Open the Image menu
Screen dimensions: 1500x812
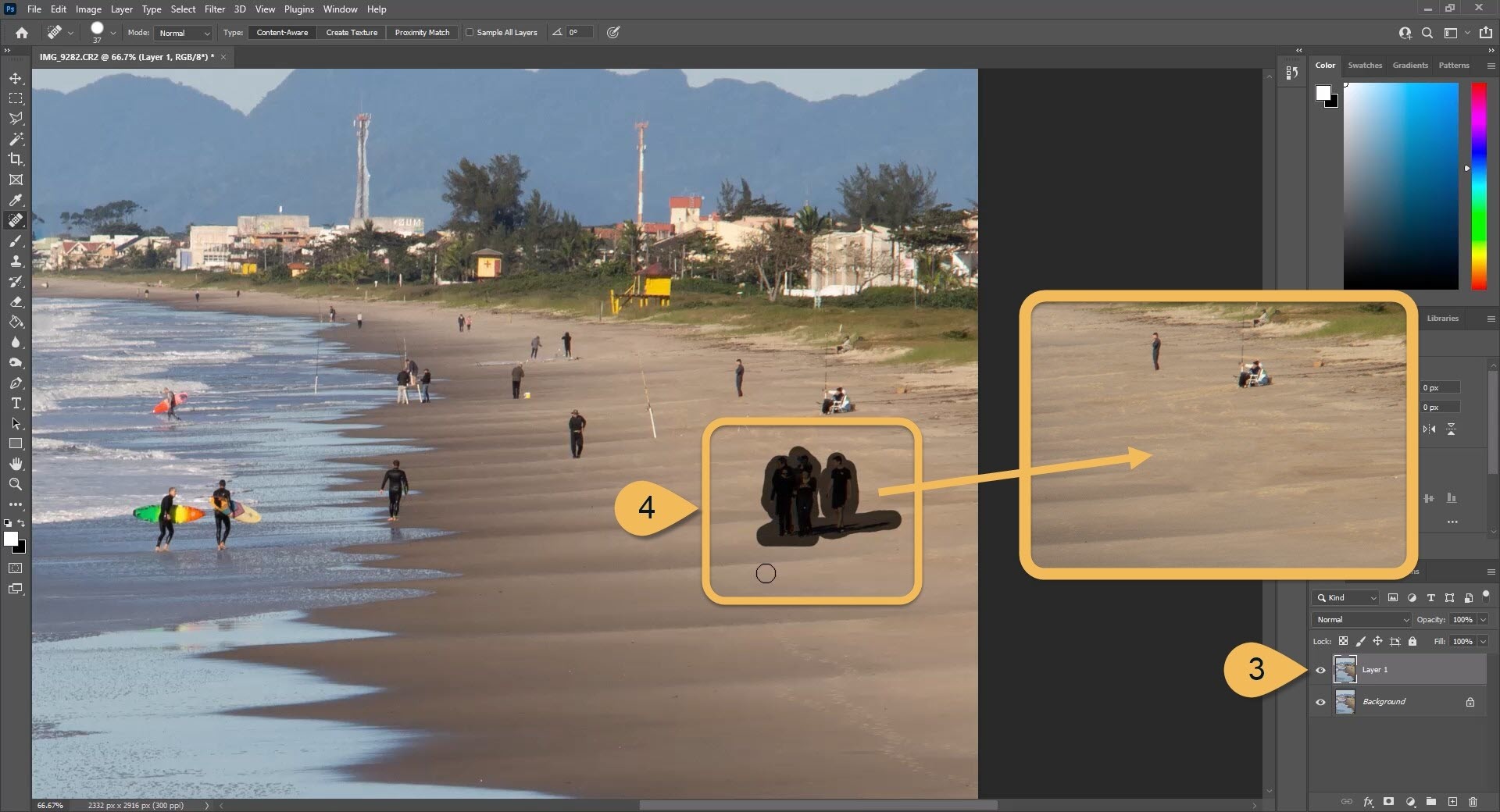(88, 9)
